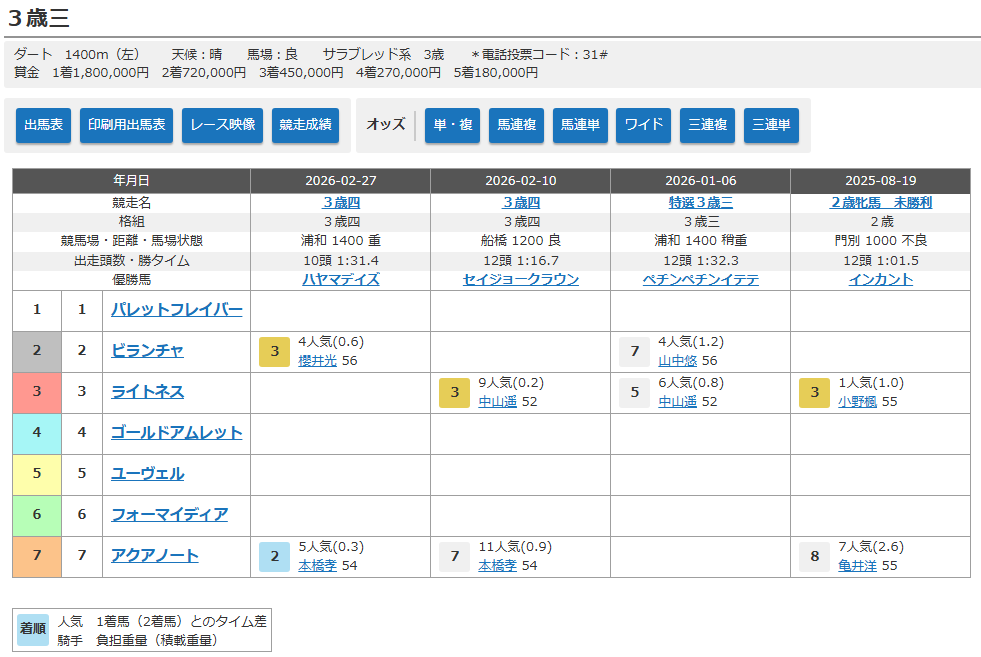This screenshot has width=981, height=657.
Task: Show ワイド odds
Action: tap(643, 125)
